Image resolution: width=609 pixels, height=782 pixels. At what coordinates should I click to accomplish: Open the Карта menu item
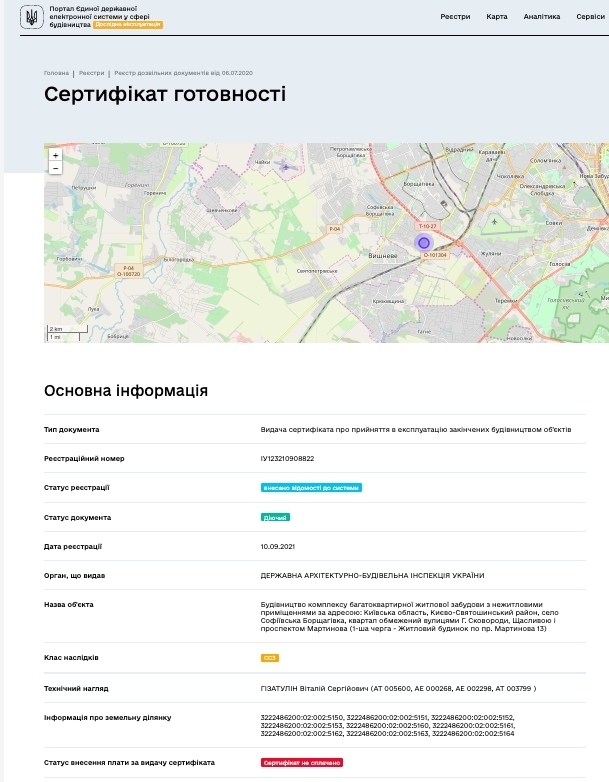497,16
